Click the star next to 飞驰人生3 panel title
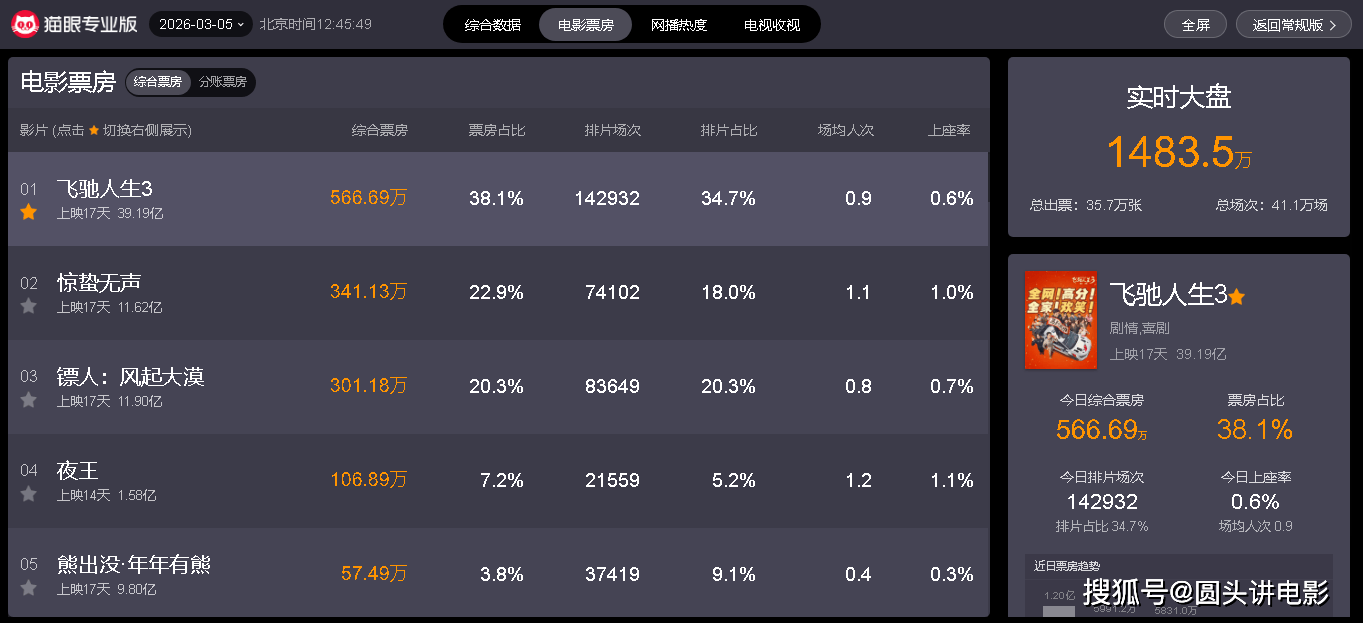 pyautogui.click(x=1237, y=297)
